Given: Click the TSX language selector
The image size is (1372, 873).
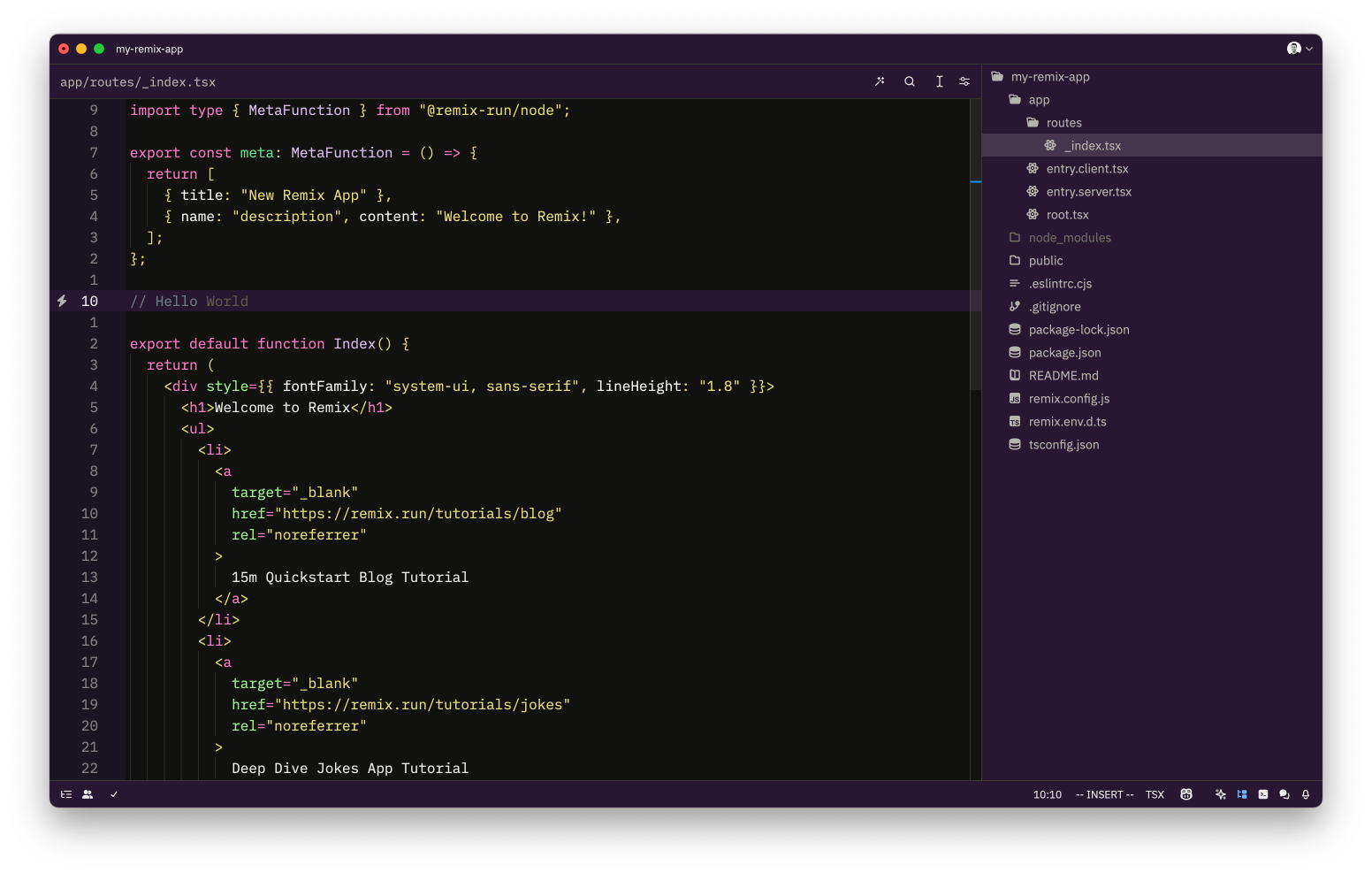Looking at the screenshot, I should 1155,794.
